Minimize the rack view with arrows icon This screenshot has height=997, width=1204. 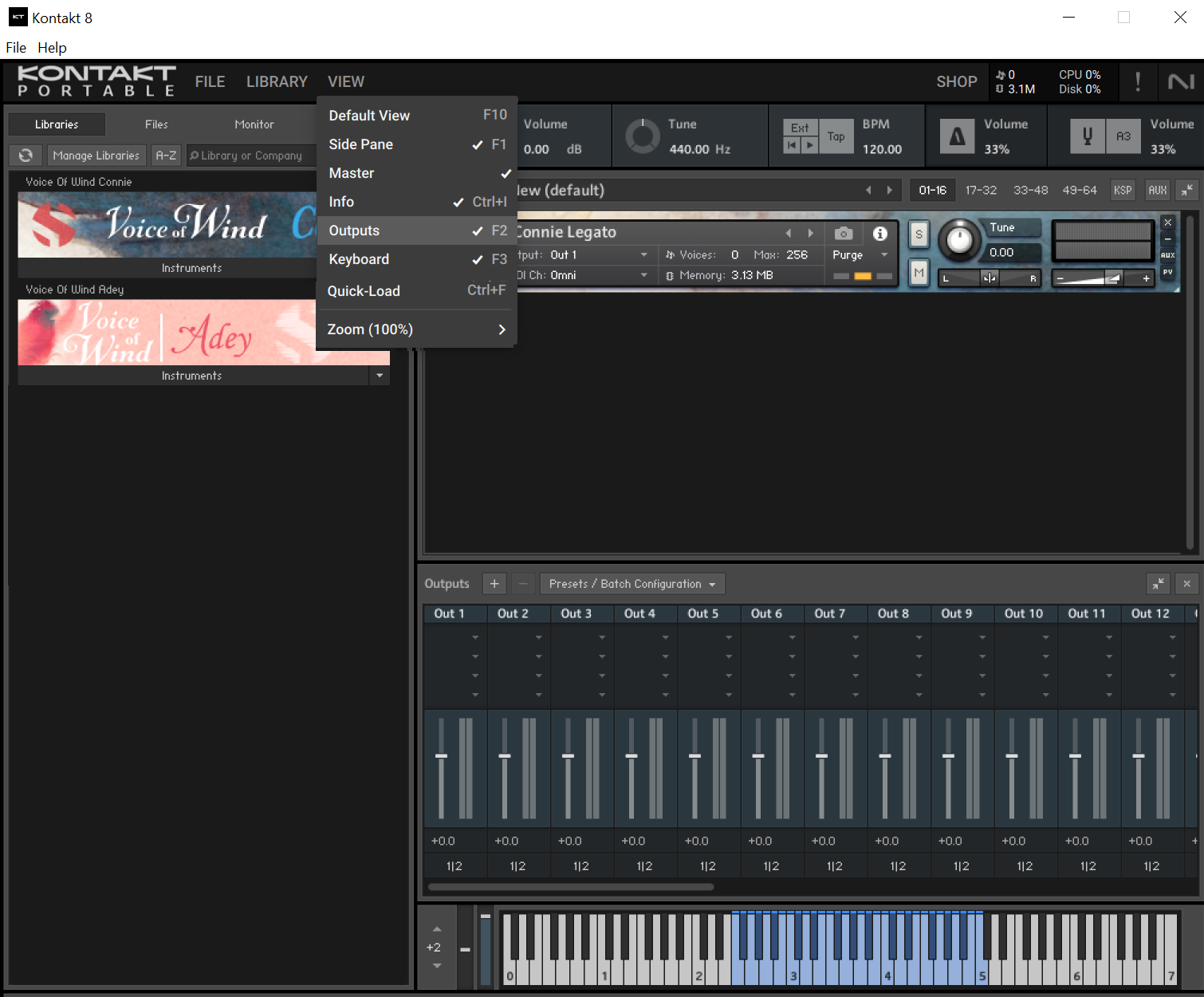(x=1187, y=190)
